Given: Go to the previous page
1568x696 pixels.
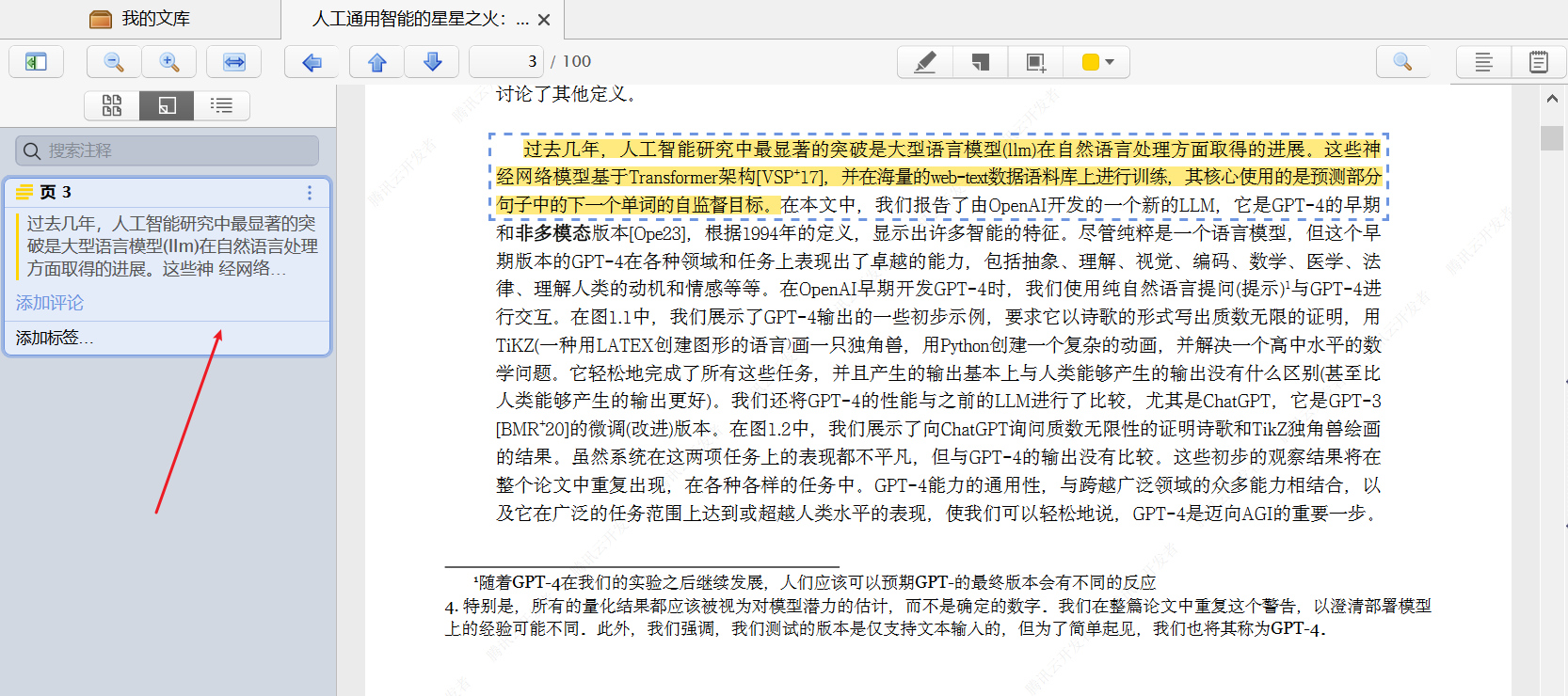Looking at the screenshot, I should [377, 62].
